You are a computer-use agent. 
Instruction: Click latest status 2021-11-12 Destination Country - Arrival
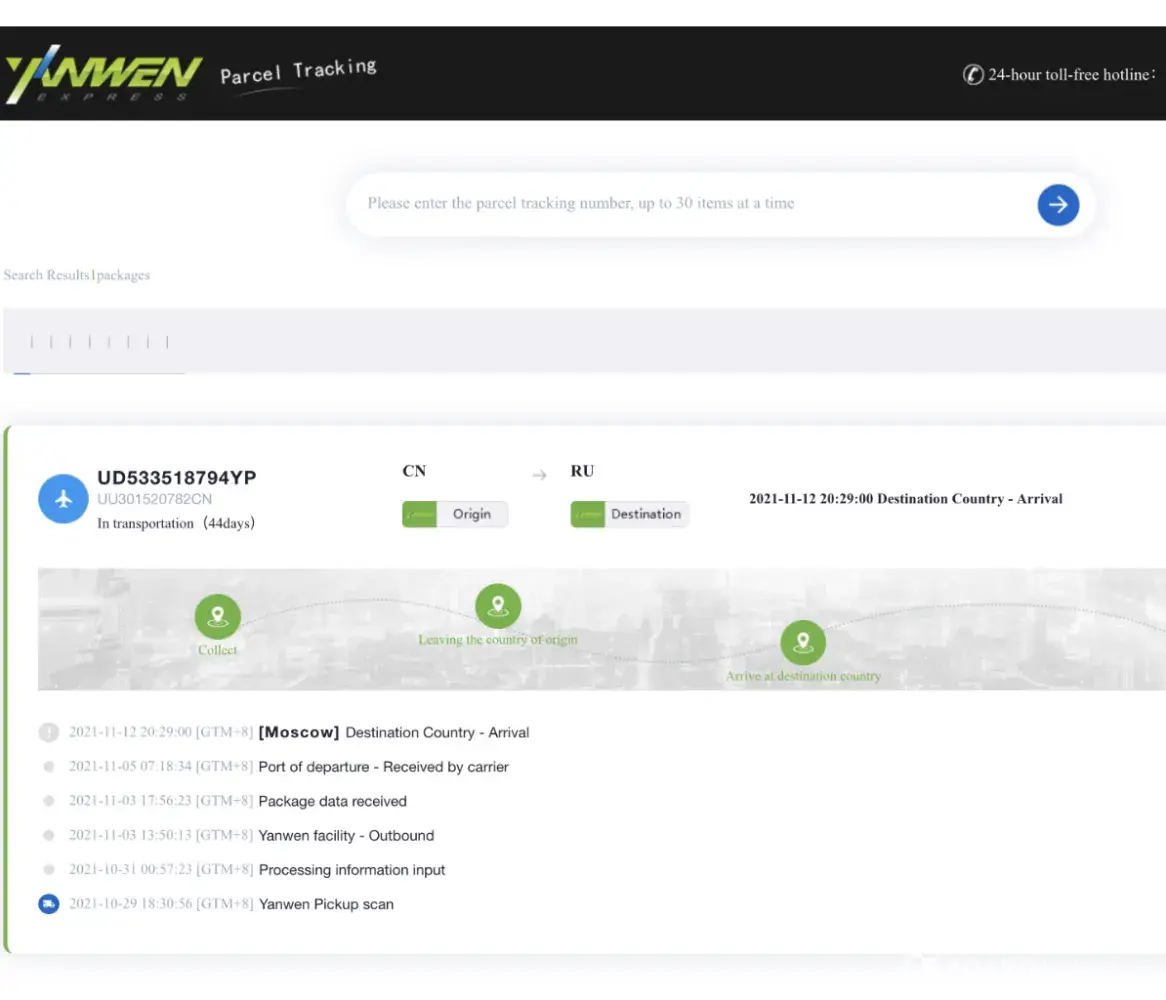[x=906, y=499]
